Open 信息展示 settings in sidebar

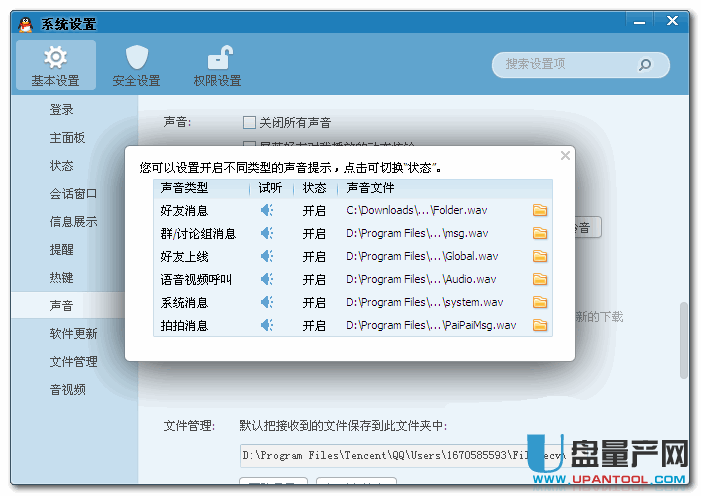(x=73, y=221)
